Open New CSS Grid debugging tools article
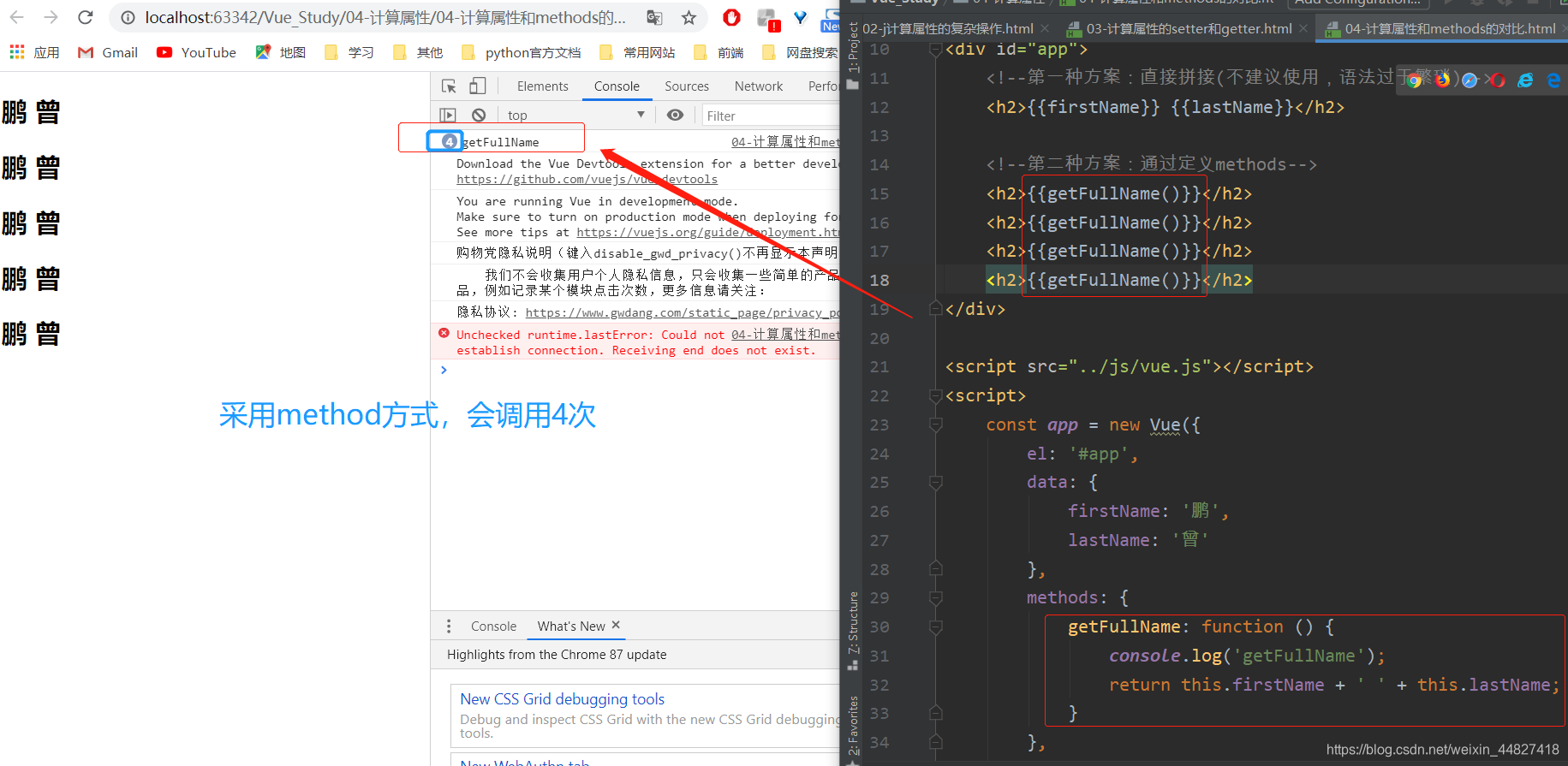The image size is (1568, 766). (562, 699)
